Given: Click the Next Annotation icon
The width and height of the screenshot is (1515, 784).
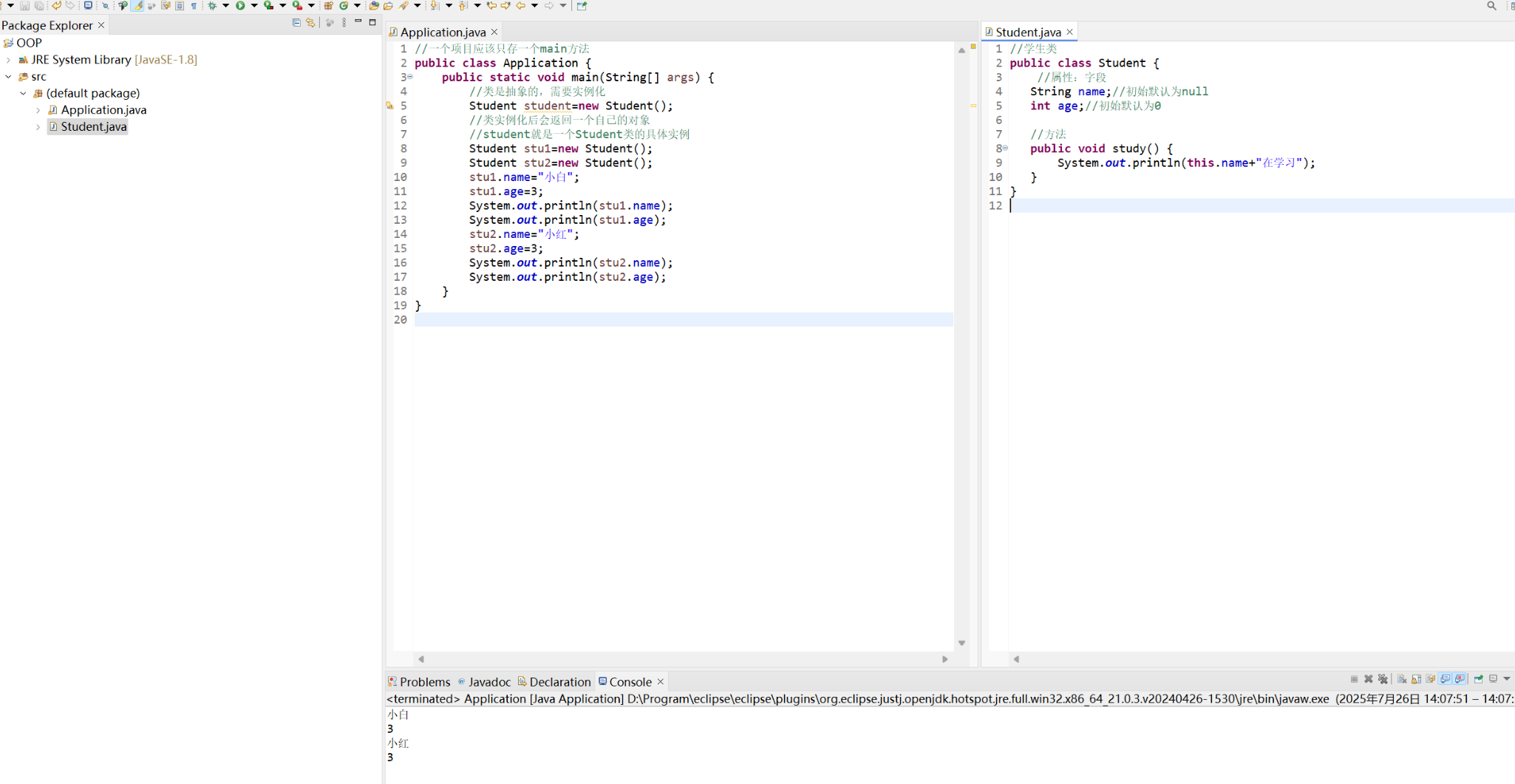Looking at the screenshot, I should tap(434, 5).
